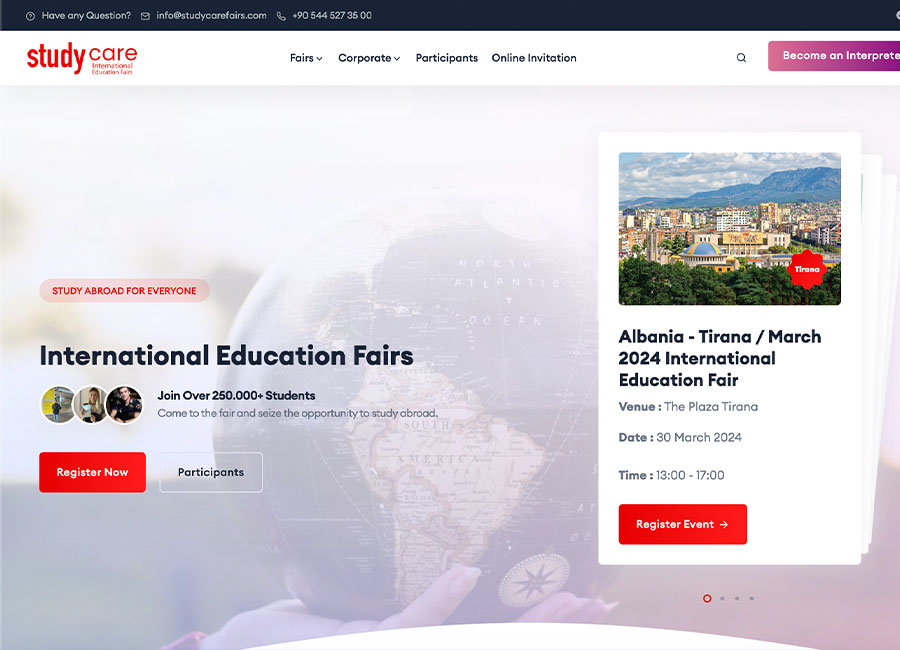This screenshot has width=900, height=650.
Task: Click the question mark help icon
Action: click(30, 16)
